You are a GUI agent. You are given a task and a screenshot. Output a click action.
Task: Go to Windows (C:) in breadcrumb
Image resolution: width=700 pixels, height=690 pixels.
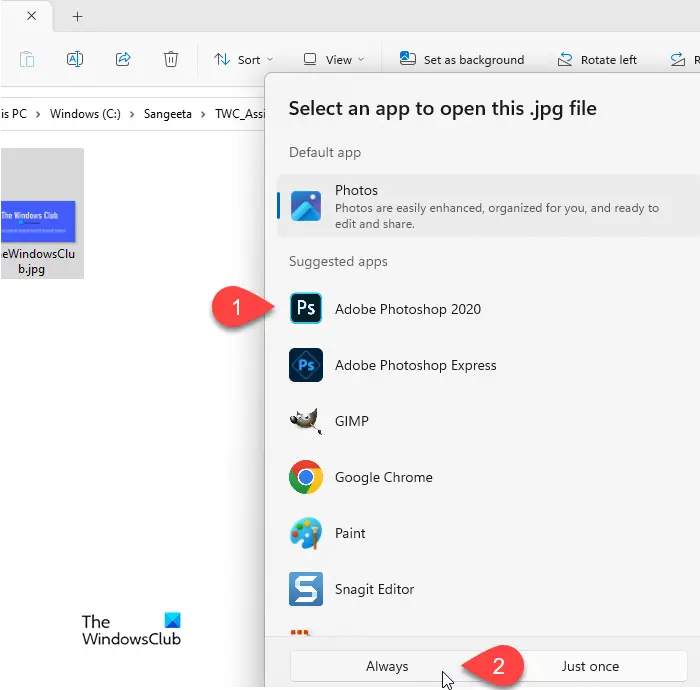click(x=85, y=114)
